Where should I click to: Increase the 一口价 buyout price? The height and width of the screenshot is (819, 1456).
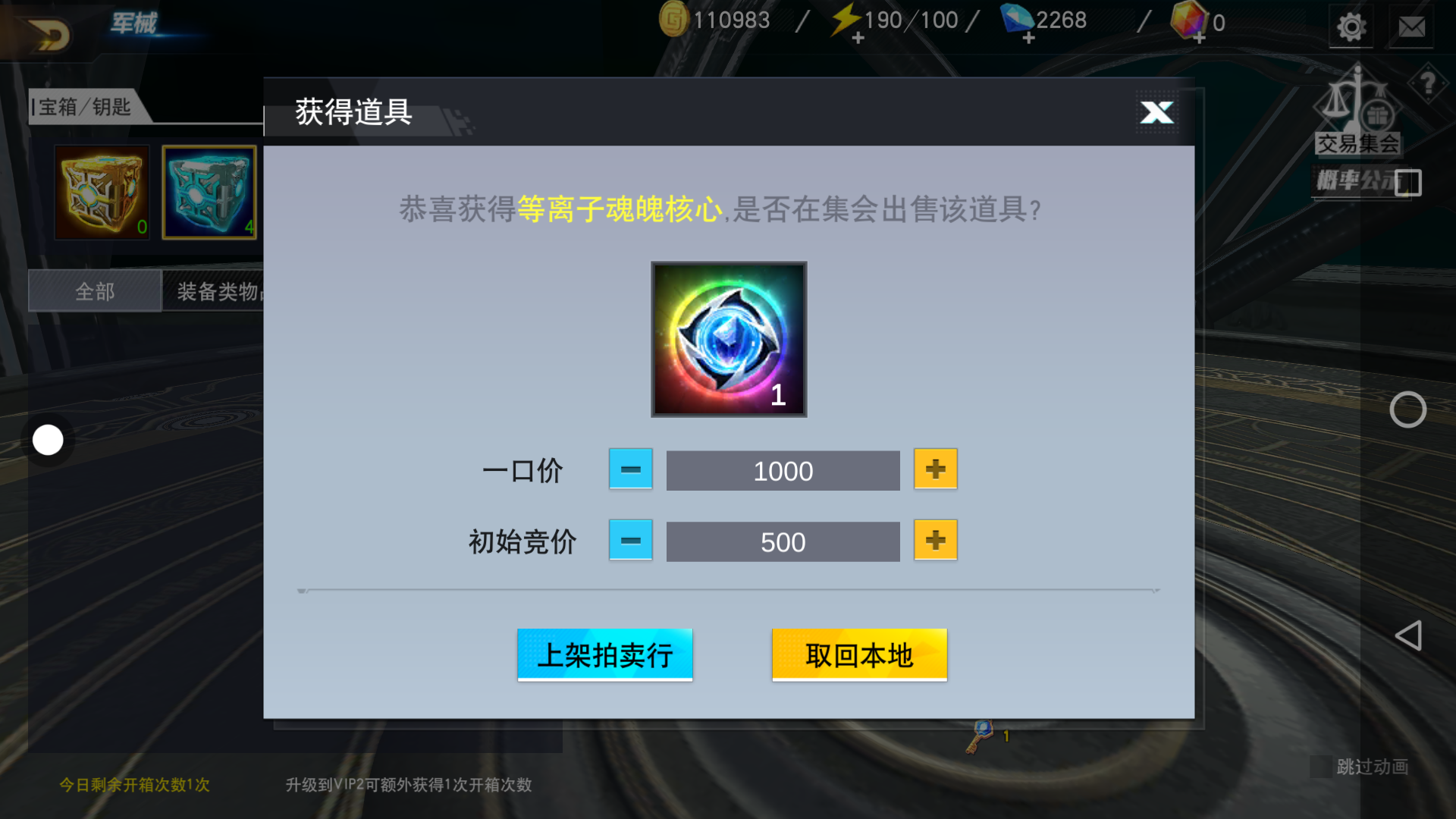935,469
